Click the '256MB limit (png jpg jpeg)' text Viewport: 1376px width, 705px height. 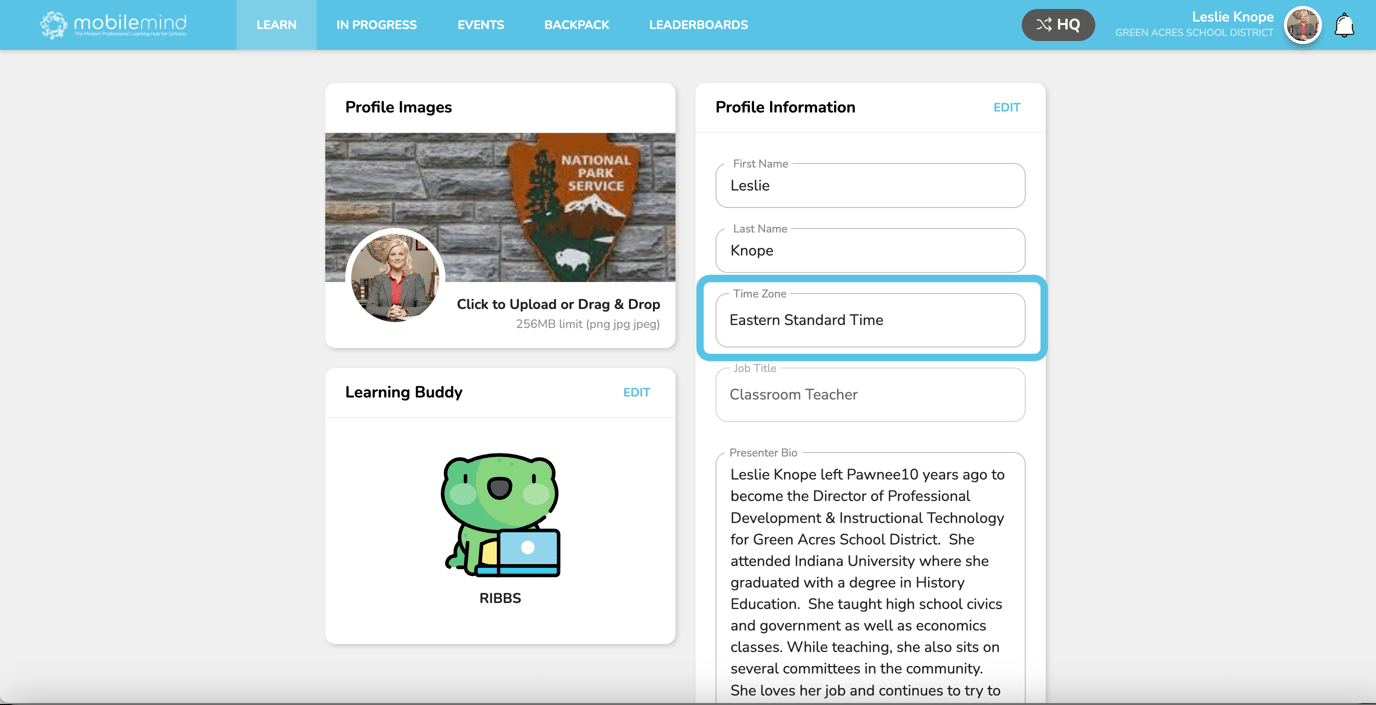click(x=588, y=324)
